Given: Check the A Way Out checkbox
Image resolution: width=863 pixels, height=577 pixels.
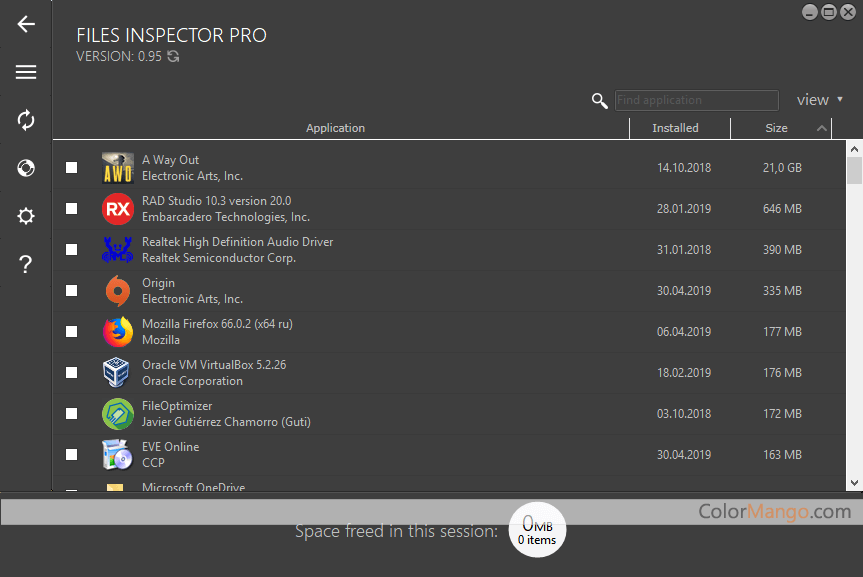Looking at the screenshot, I should [71, 168].
